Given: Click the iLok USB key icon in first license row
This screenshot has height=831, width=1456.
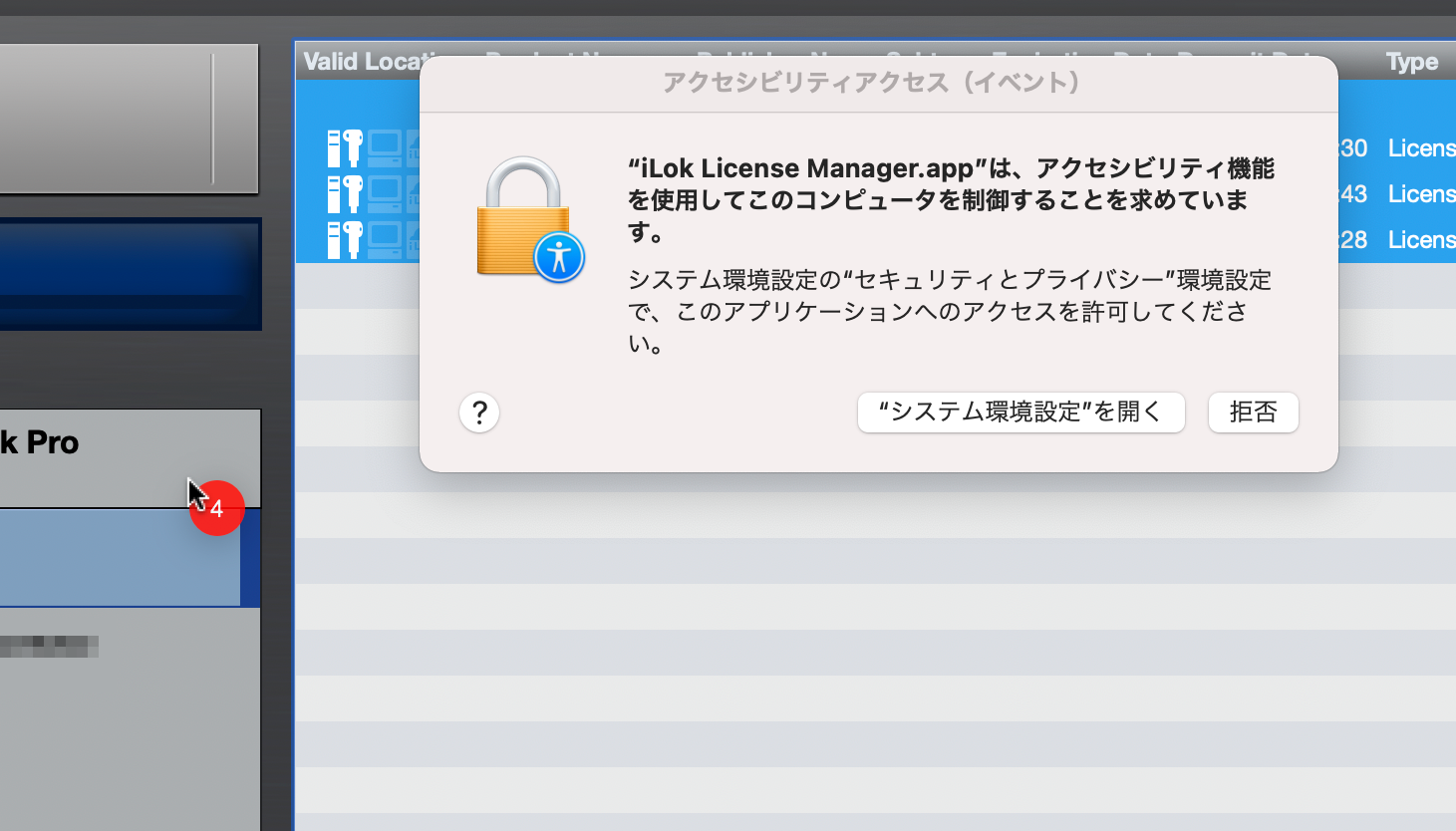Looking at the screenshot, I should [346, 147].
